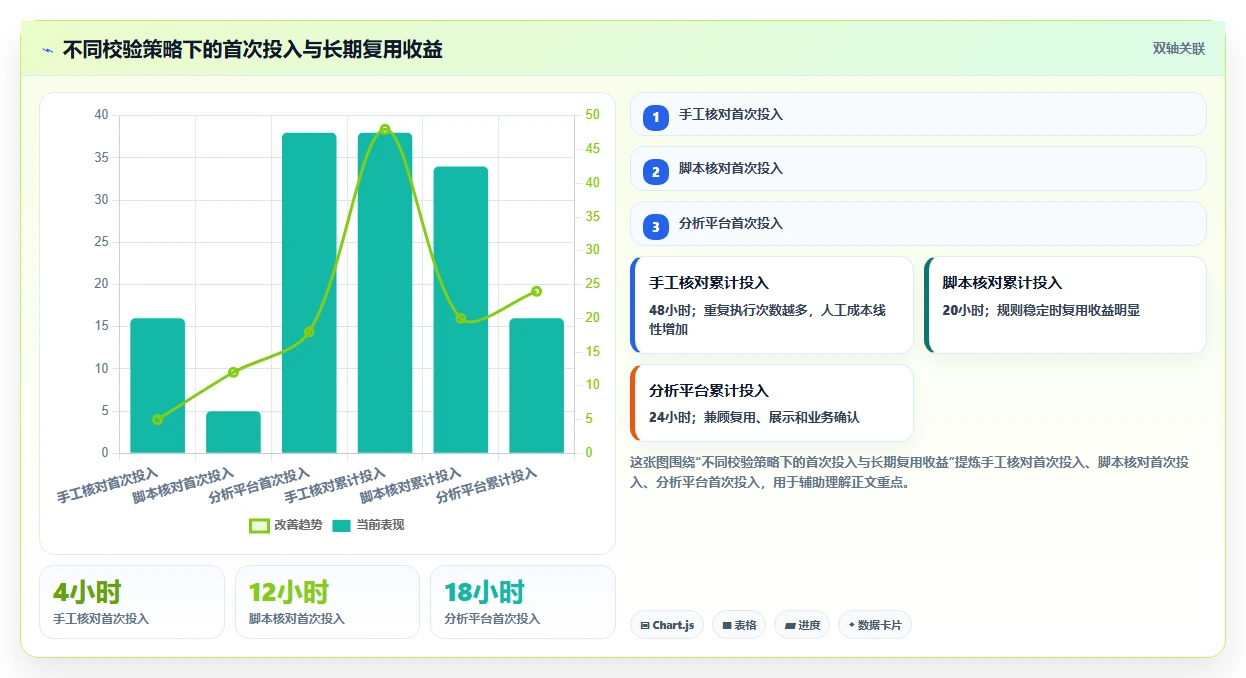Toggle the 当前表现 legend swatch
Viewport: 1246px width, 678px height.
(x=342, y=525)
